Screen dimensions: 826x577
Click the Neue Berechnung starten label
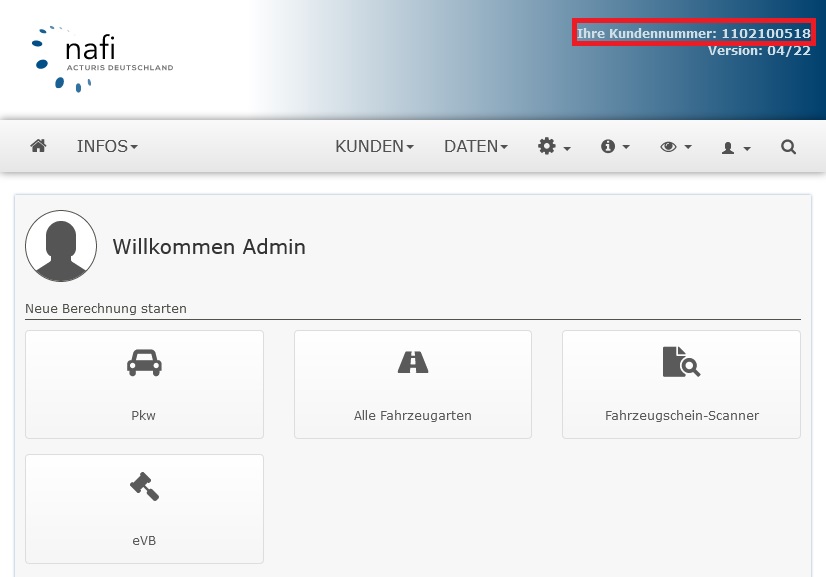pyautogui.click(x=106, y=308)
